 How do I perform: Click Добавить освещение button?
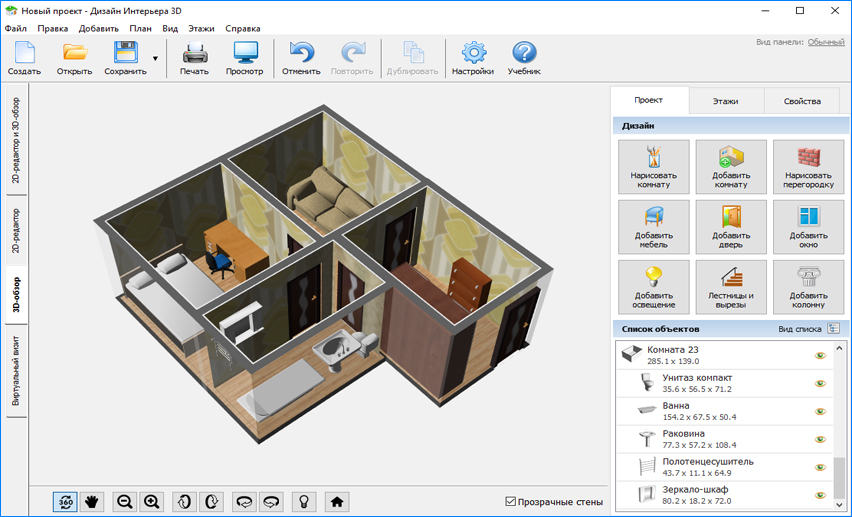click(x=654, y=287)
